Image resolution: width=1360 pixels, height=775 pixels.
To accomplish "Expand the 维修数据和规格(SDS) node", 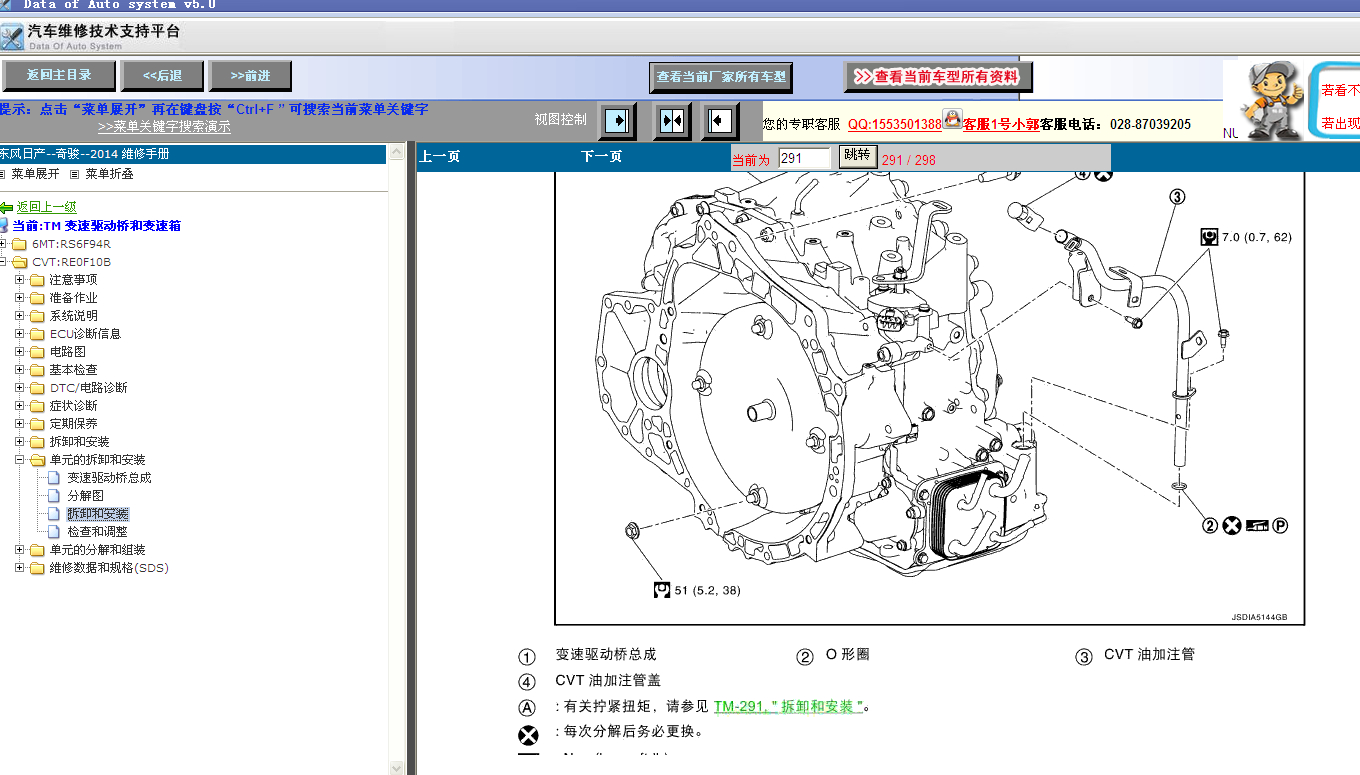I will tap(20, 568).
